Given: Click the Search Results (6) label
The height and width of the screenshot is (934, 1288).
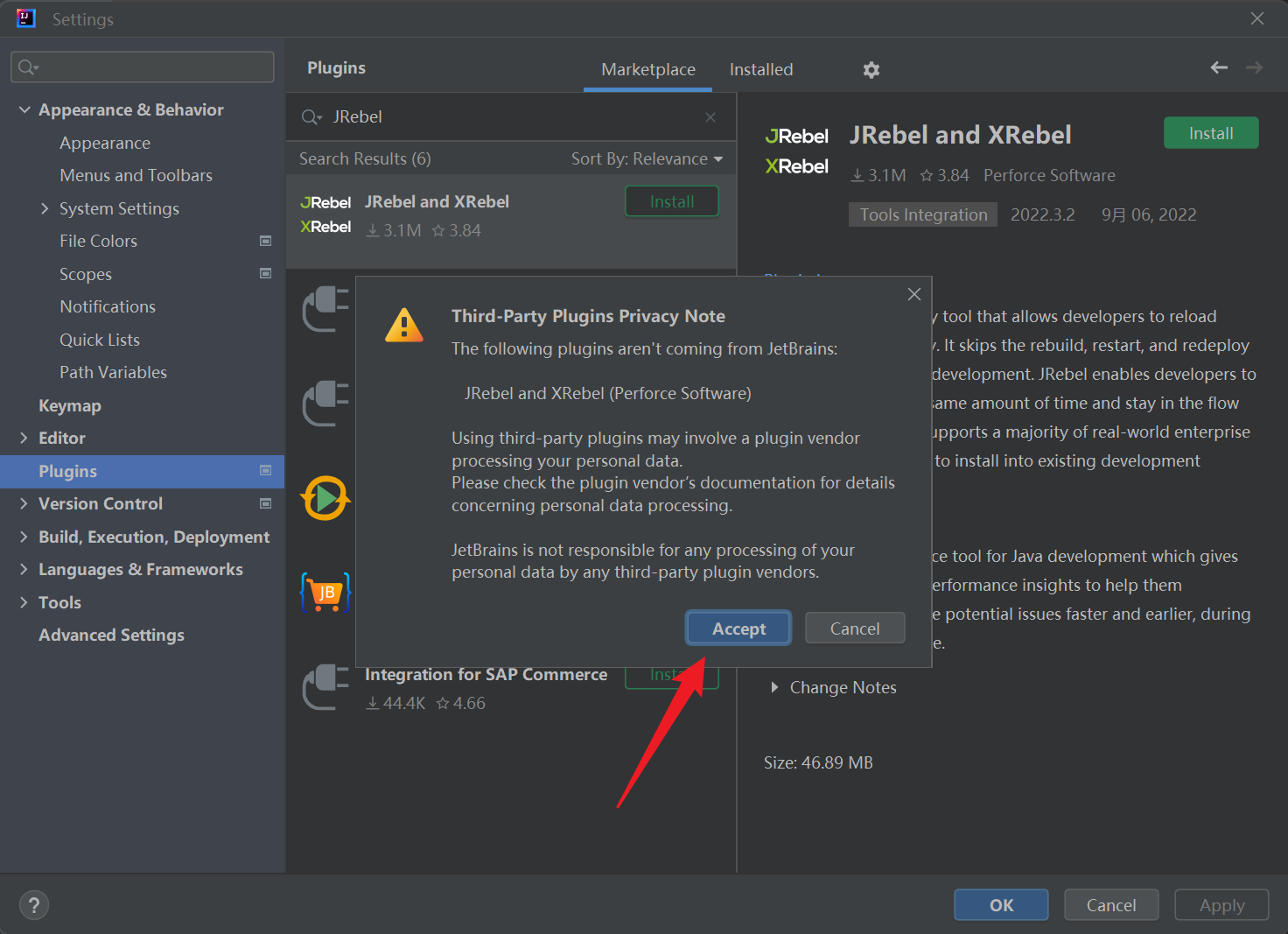Looking at the screenshot, I should coord(365,158).
